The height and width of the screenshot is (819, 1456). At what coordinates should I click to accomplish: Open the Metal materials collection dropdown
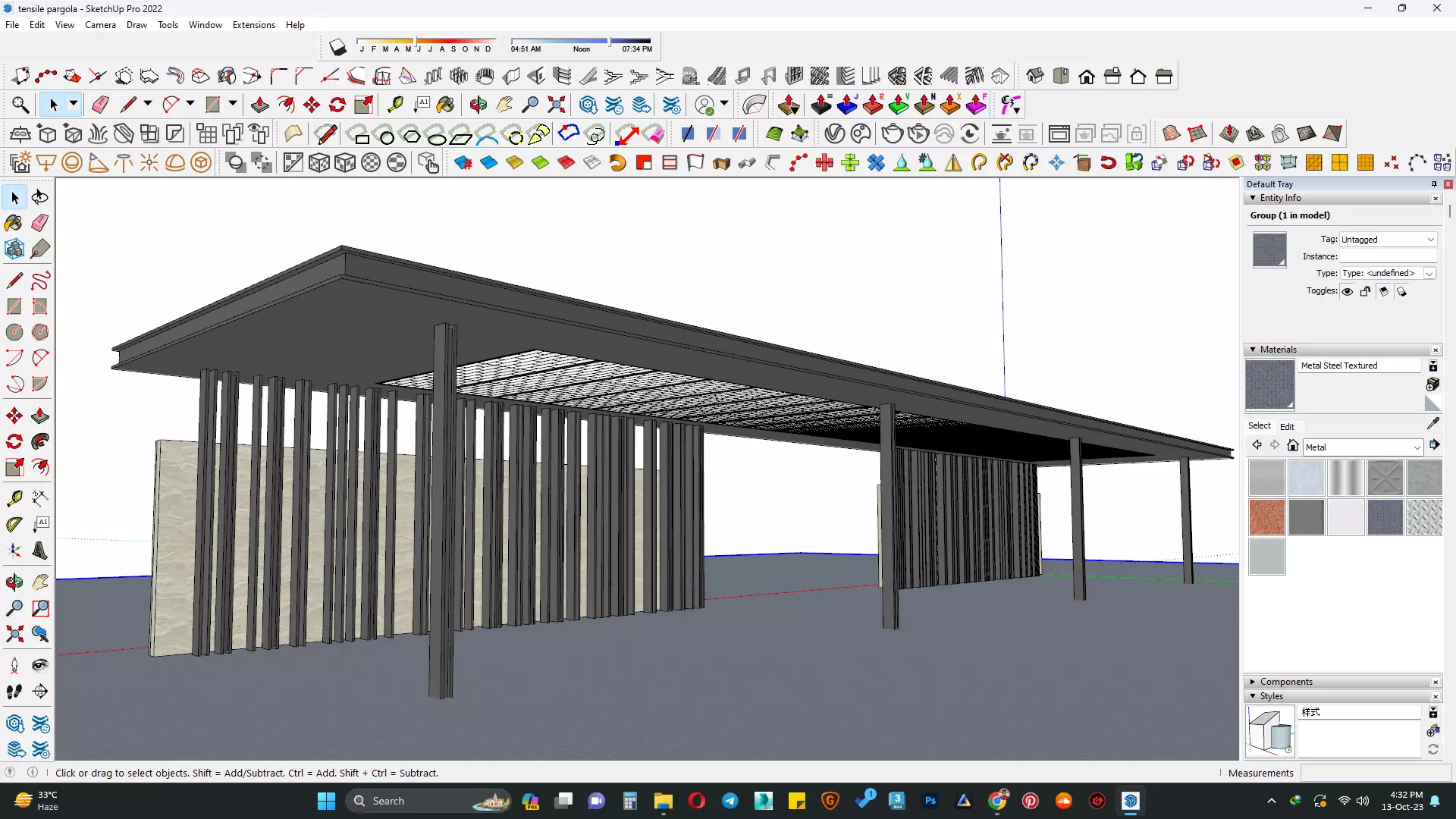pos(1363,447)
